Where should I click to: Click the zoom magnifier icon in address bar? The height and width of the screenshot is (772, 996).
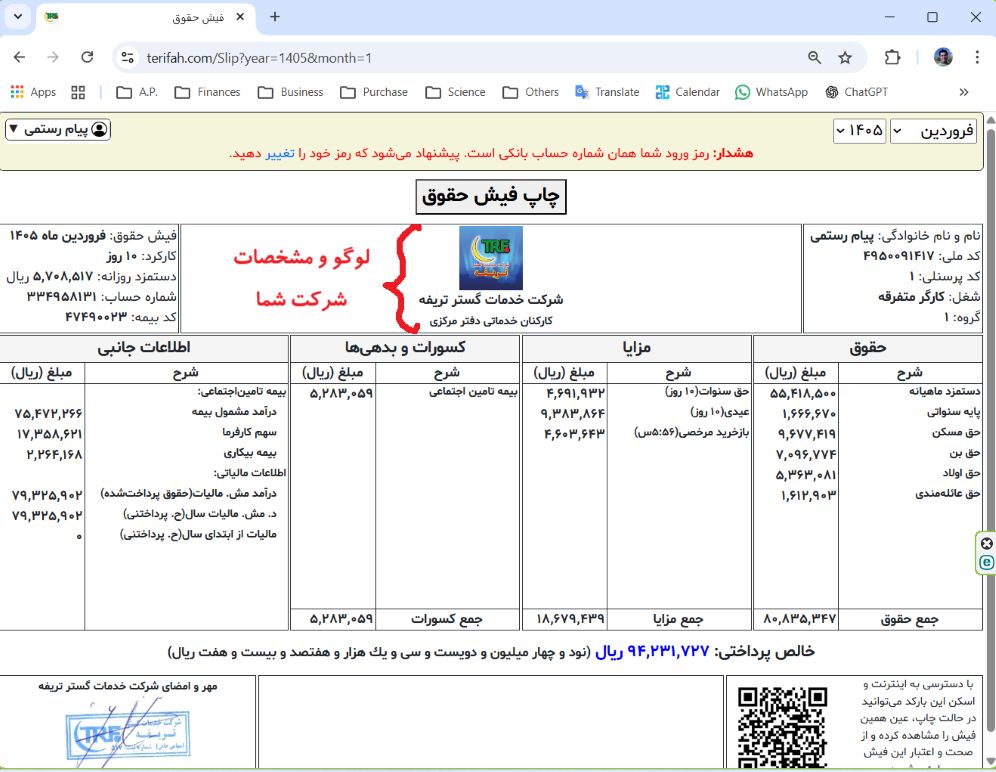click(814, 58)
